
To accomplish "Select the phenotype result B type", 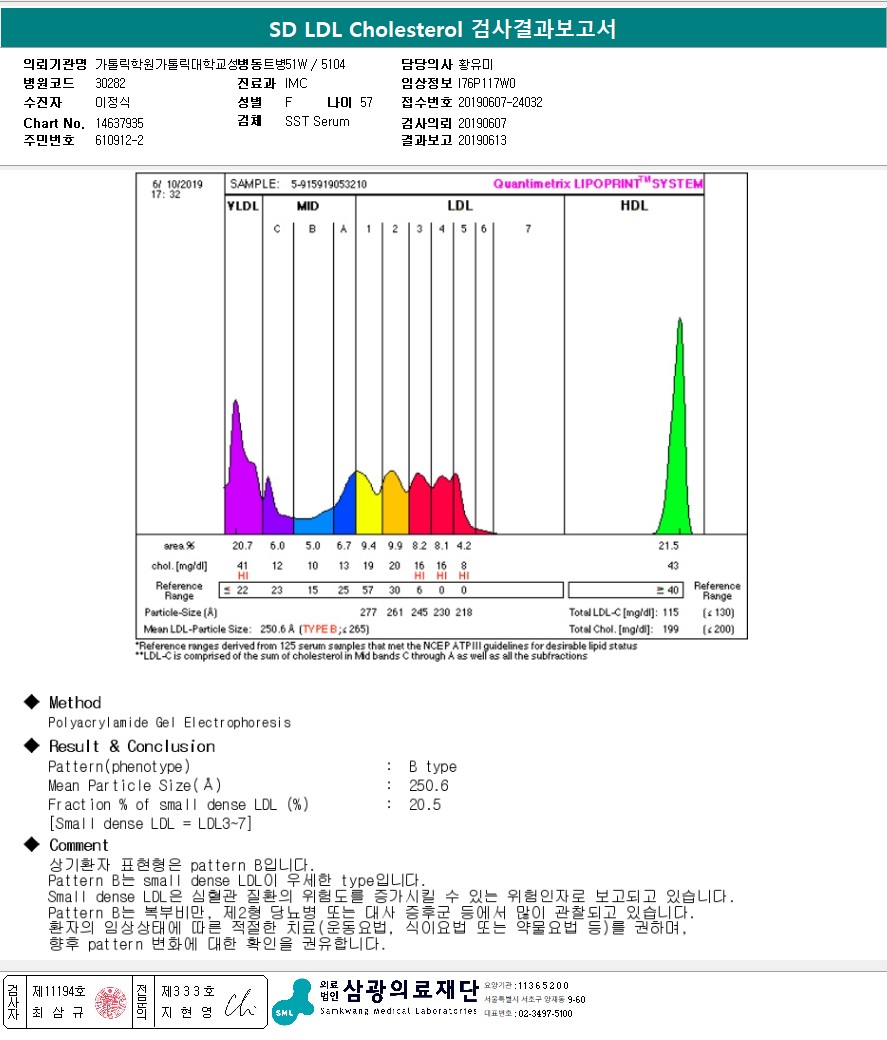I will (433, 767).
